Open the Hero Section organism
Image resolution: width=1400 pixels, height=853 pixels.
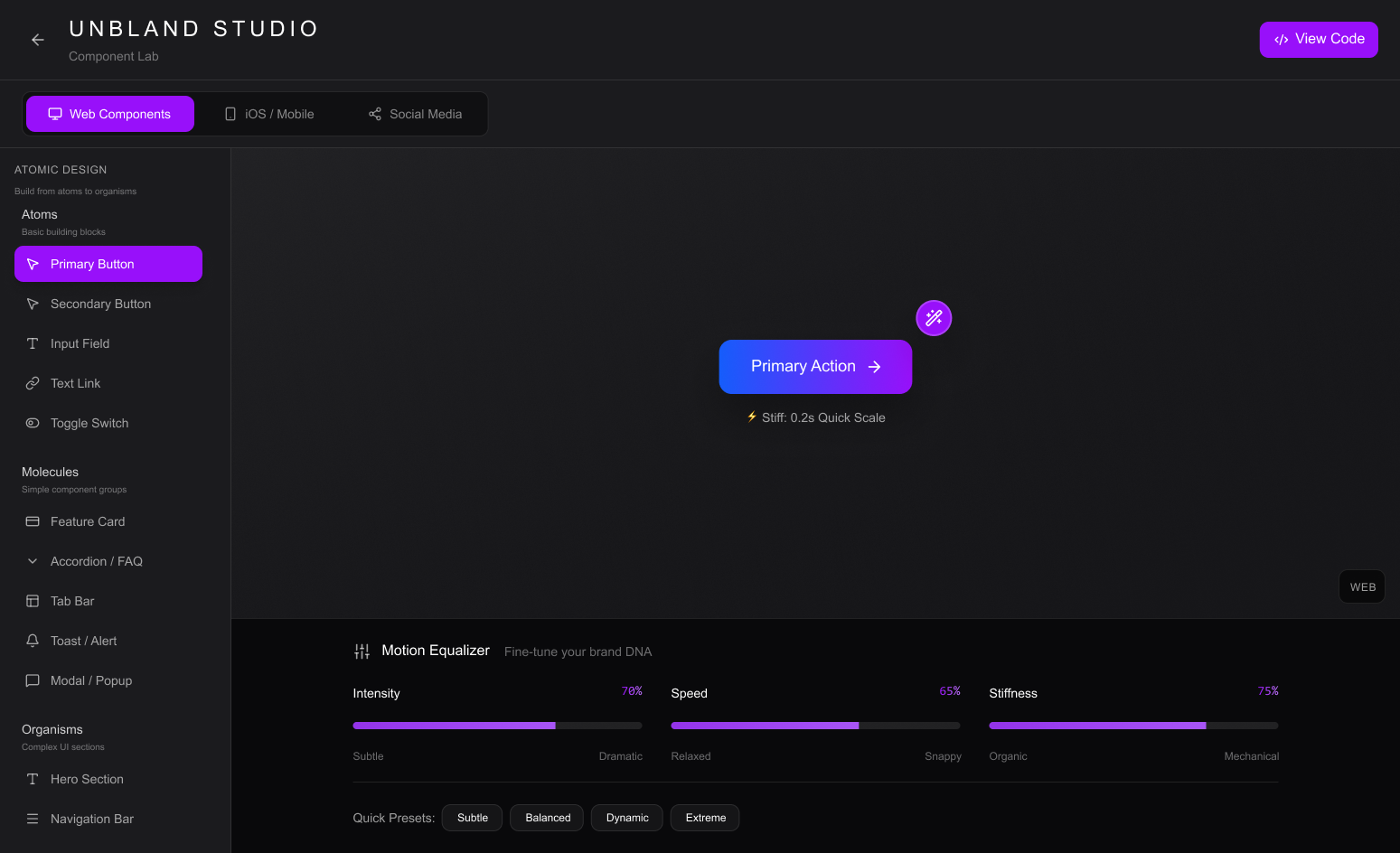pyautogui.click(x=108, y=779)
